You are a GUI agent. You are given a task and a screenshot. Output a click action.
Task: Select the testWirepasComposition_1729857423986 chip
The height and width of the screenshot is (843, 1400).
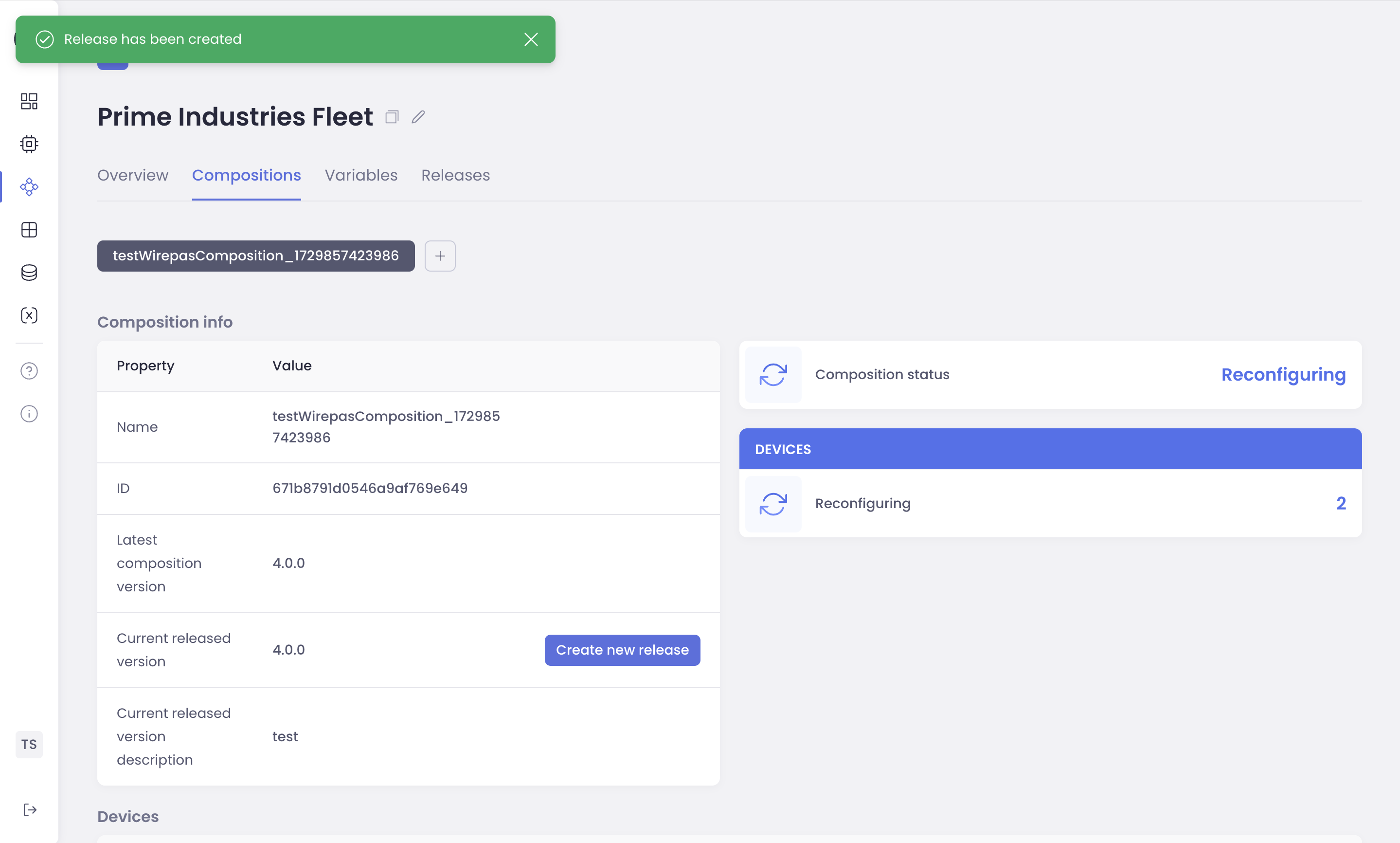[255, 256]
